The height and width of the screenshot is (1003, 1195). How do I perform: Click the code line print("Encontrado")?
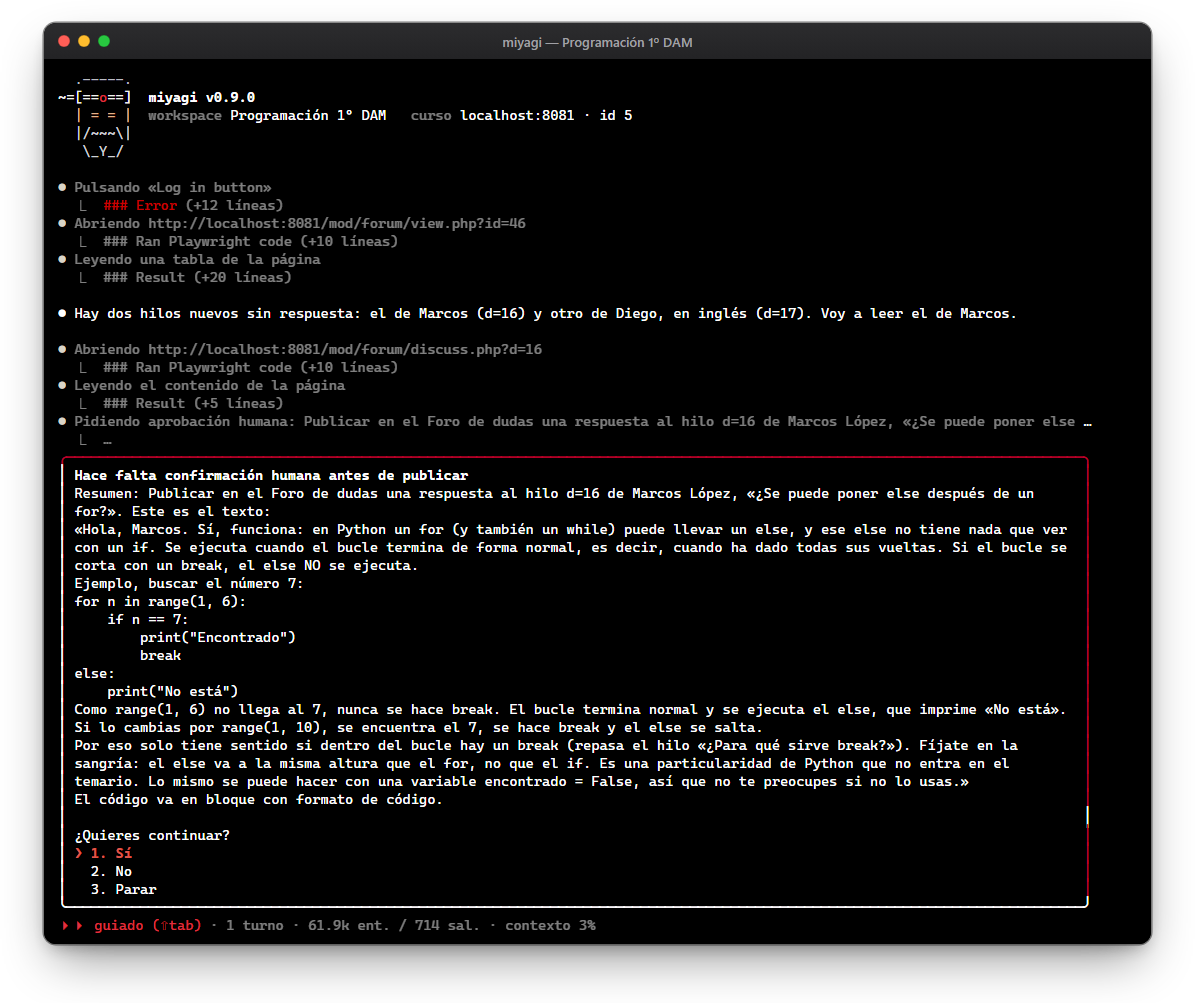[x=218, y=637]
